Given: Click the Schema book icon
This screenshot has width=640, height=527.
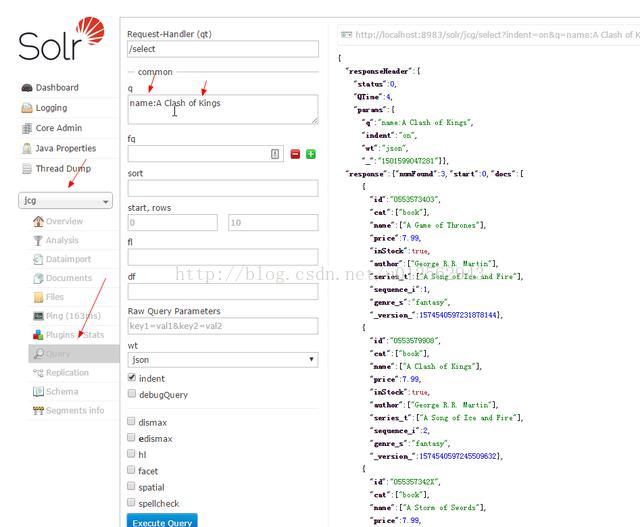Looking at the screenshot, I should tap(38, 391).
